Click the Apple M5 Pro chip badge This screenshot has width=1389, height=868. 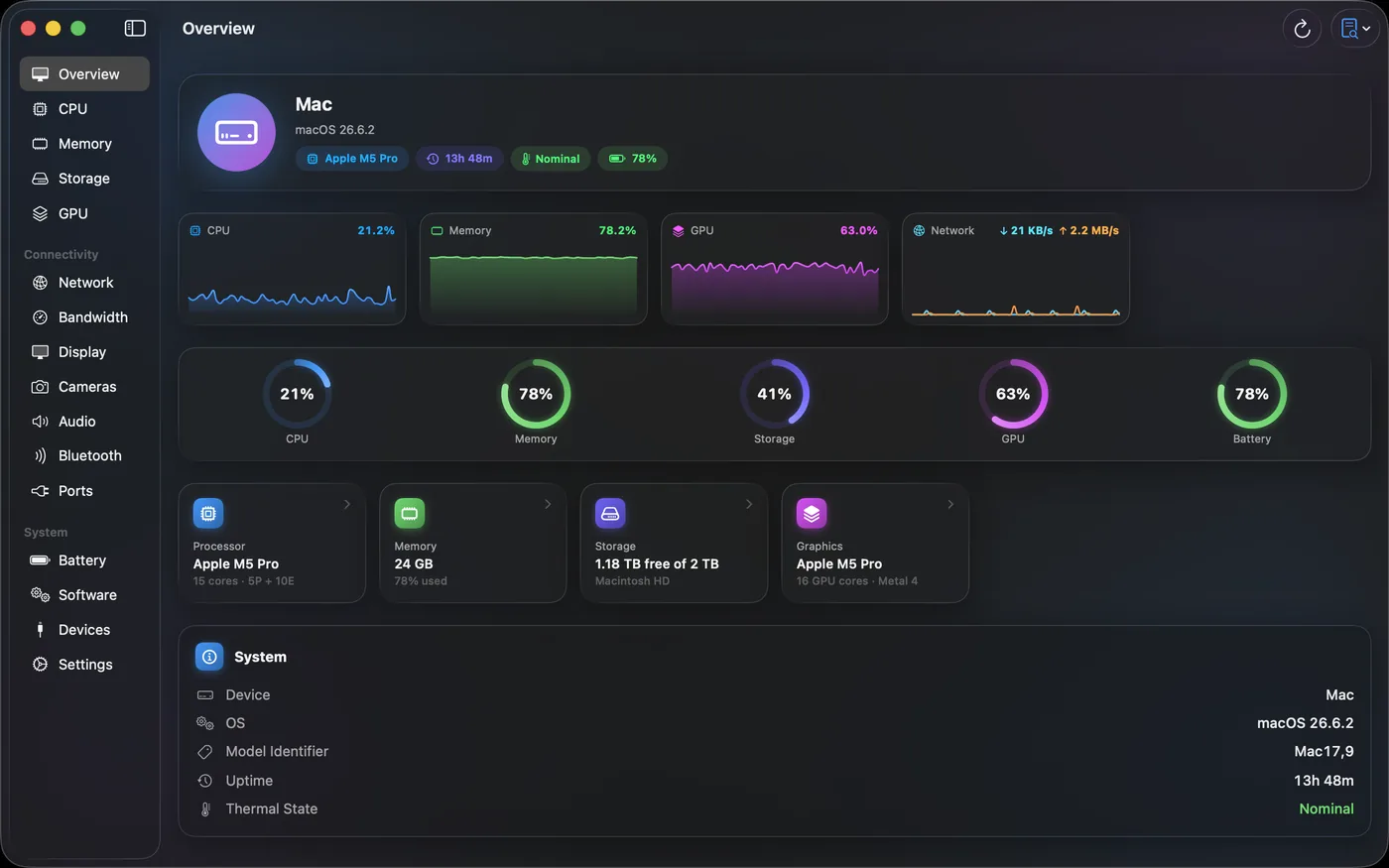click(x=352, y=159)
